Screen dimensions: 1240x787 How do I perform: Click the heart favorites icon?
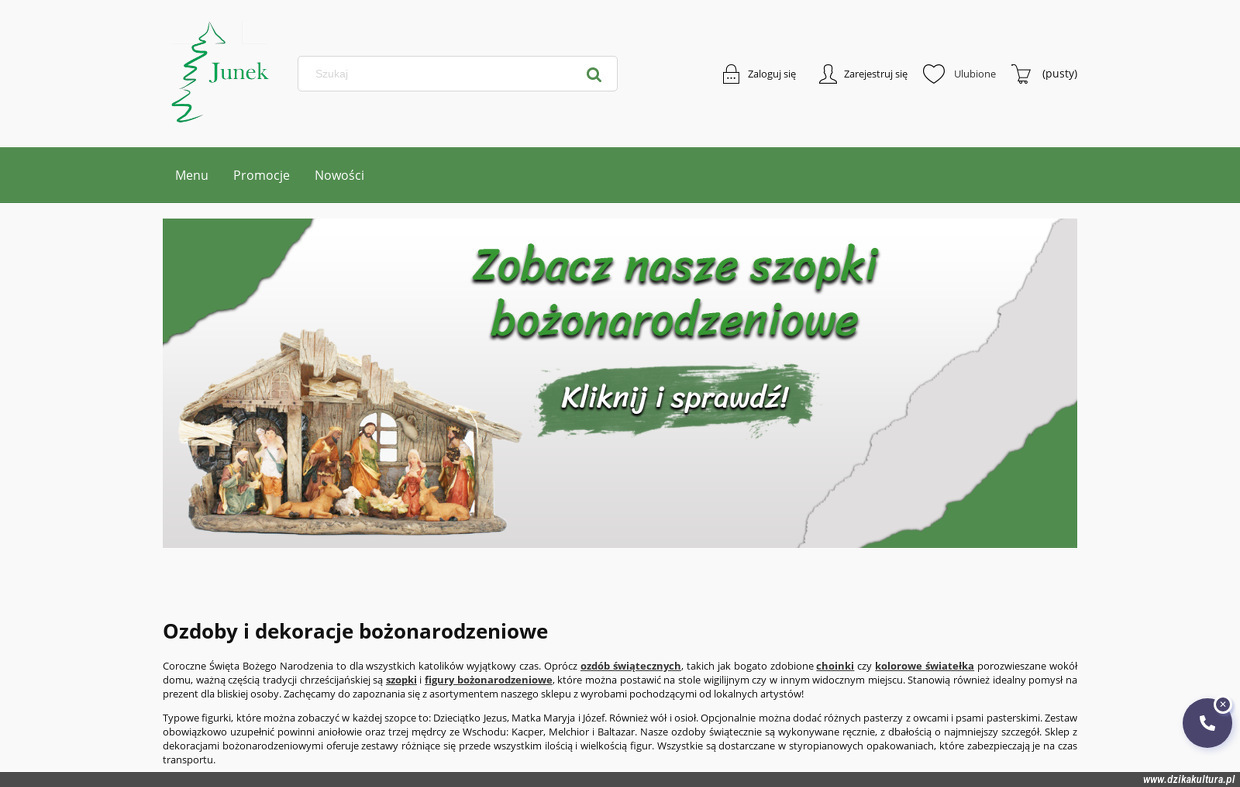tap(934, 74)
